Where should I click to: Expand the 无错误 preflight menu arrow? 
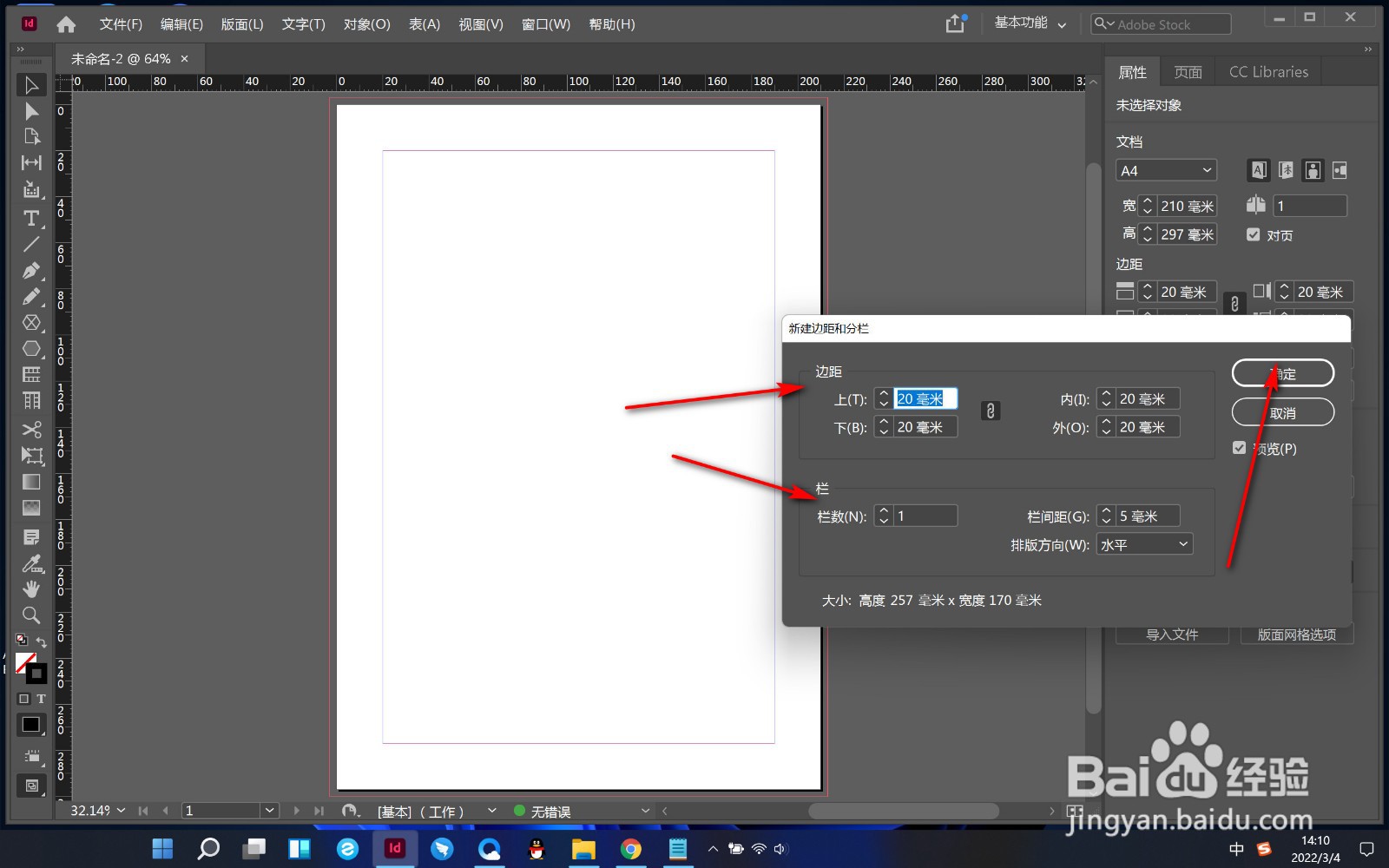(x=645, y=810)
